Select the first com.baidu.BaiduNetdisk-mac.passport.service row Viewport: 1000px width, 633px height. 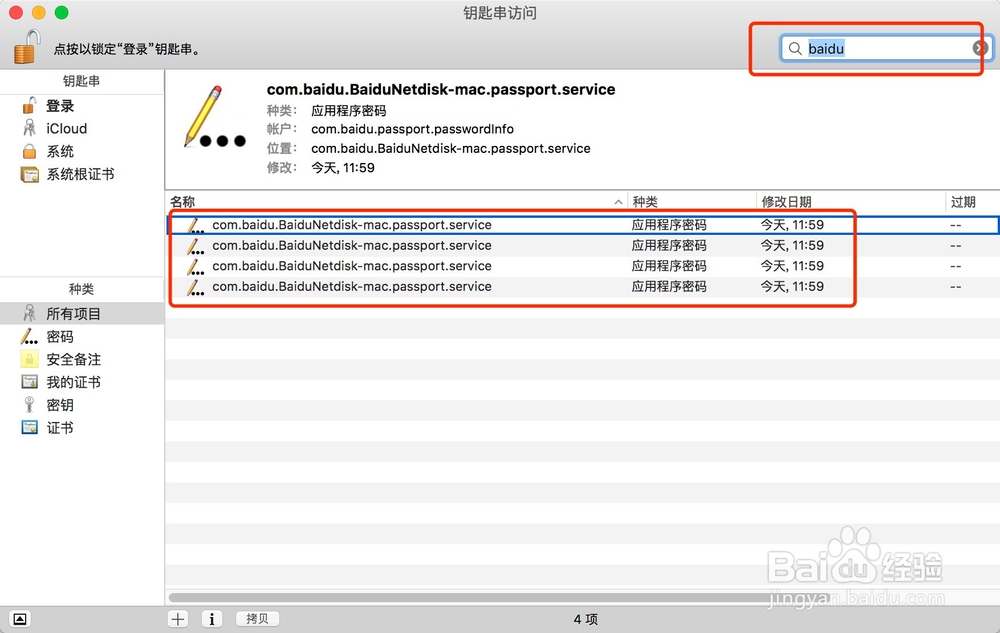click(582, 225)
